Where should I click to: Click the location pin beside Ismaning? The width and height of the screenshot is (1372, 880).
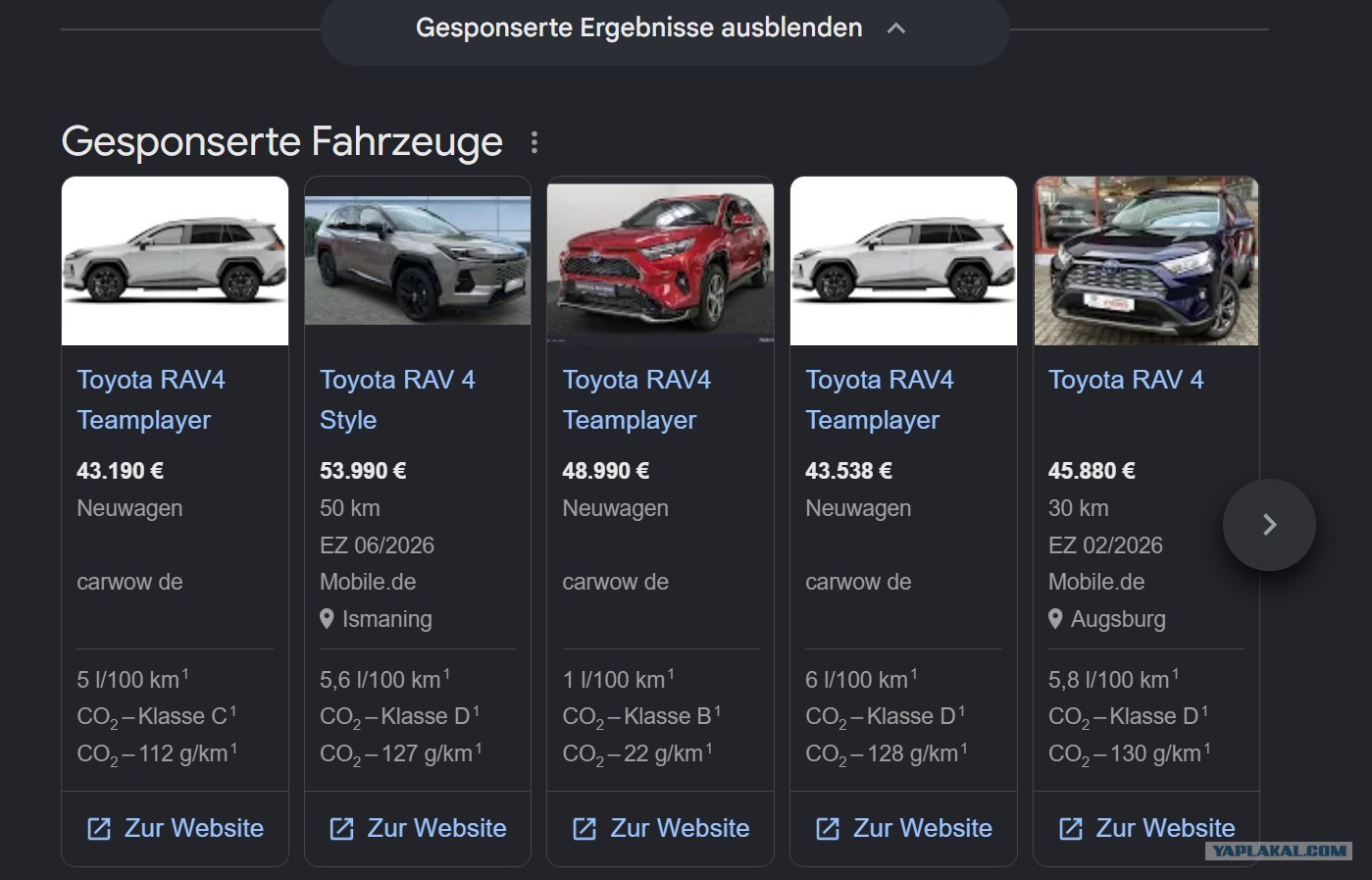tap(327, 619)
